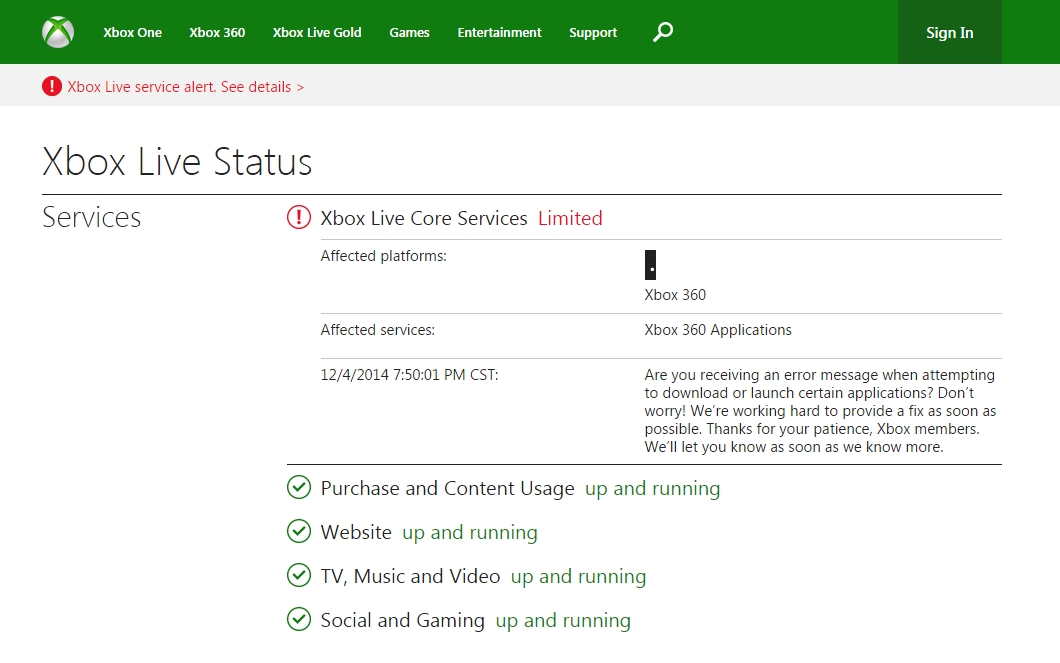Click the Xbox 360 Applications text
This screenshot has height=663, width=1060.
(x=718, y=330)
